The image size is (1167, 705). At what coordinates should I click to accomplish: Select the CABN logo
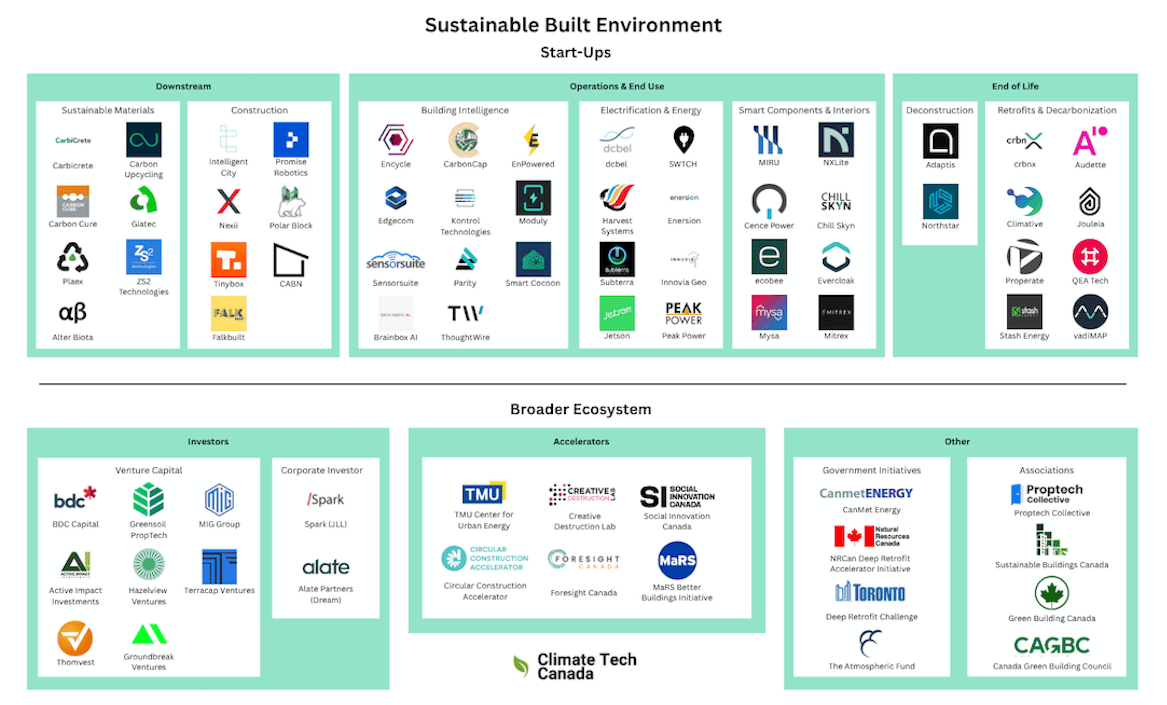291,261
